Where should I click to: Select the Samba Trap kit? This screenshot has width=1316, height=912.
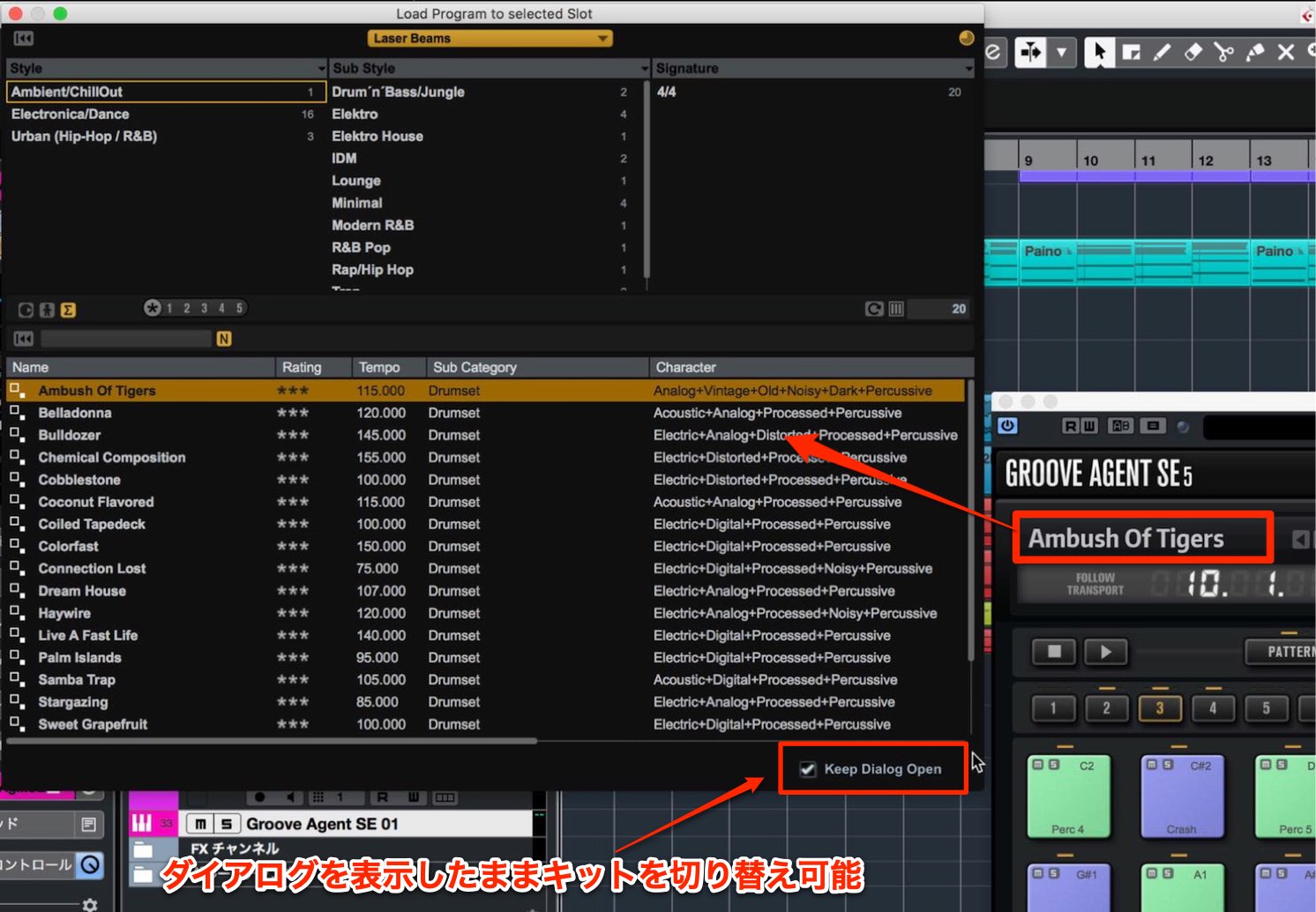coord(485,679)
